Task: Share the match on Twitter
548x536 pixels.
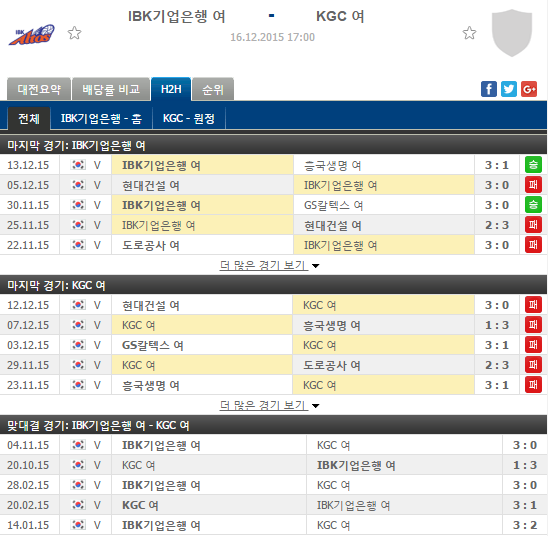Action: tap(509, 89)
